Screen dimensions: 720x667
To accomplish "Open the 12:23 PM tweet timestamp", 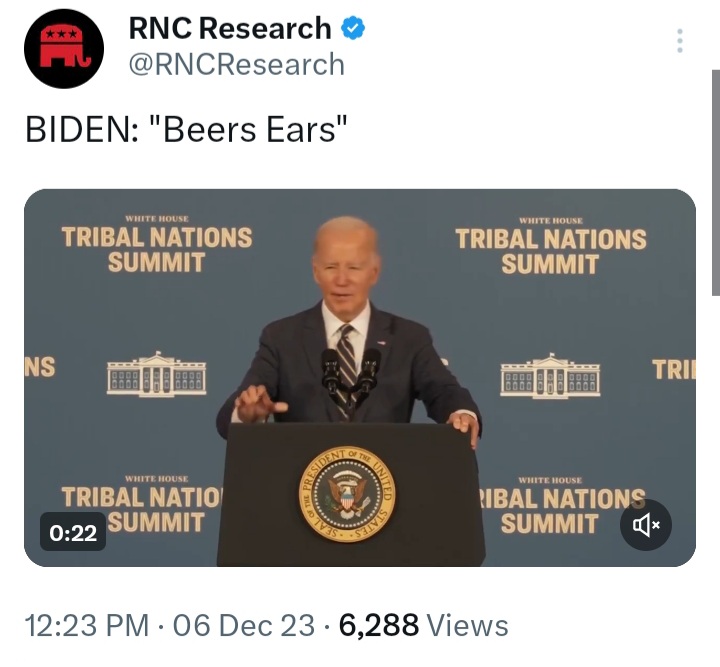I will click(87, 625).
